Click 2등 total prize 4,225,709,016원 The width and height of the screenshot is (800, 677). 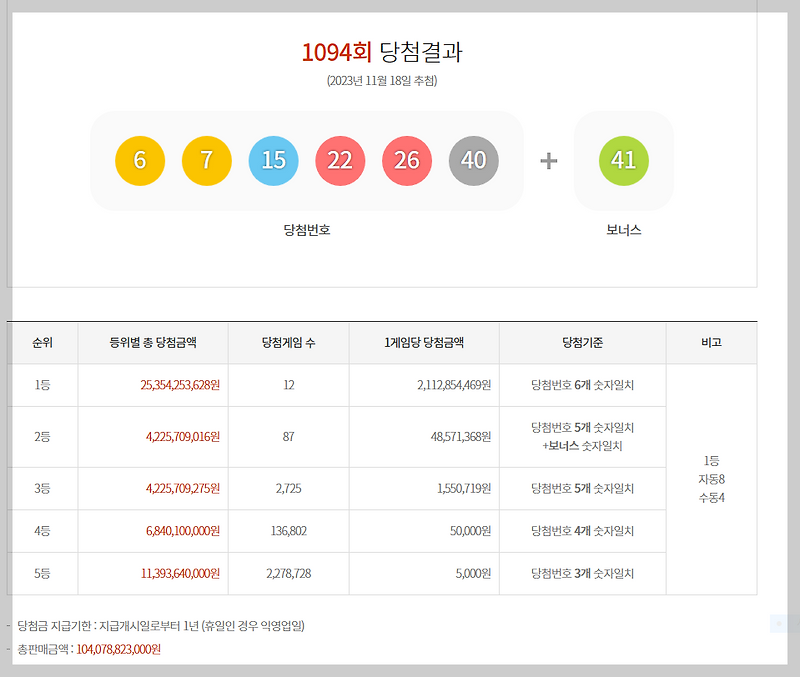click(183, 437)
